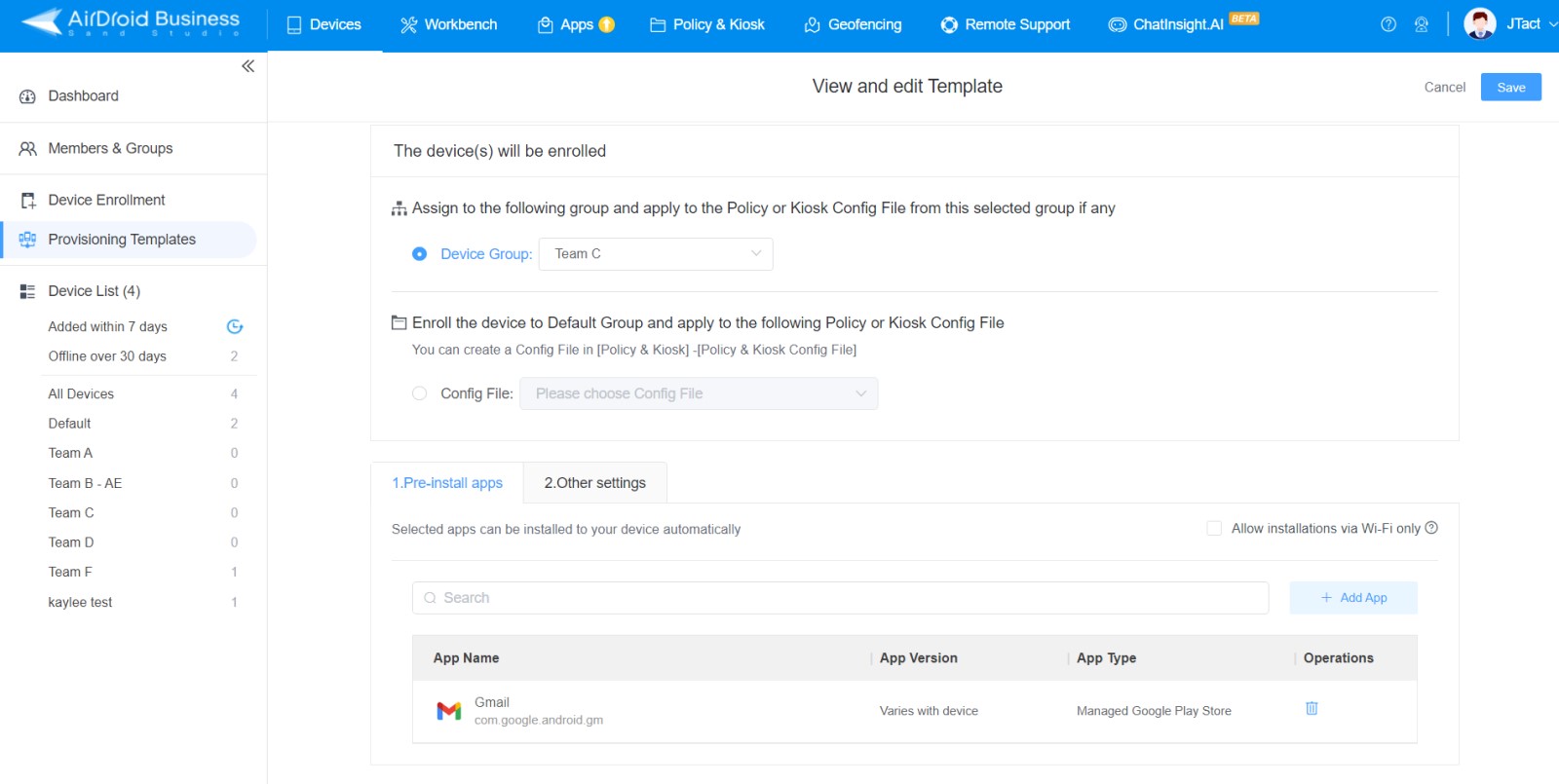The image size is (1559, 784).
Task: Switch to 2.Other settings tab
Action: (x=595, y=483)
